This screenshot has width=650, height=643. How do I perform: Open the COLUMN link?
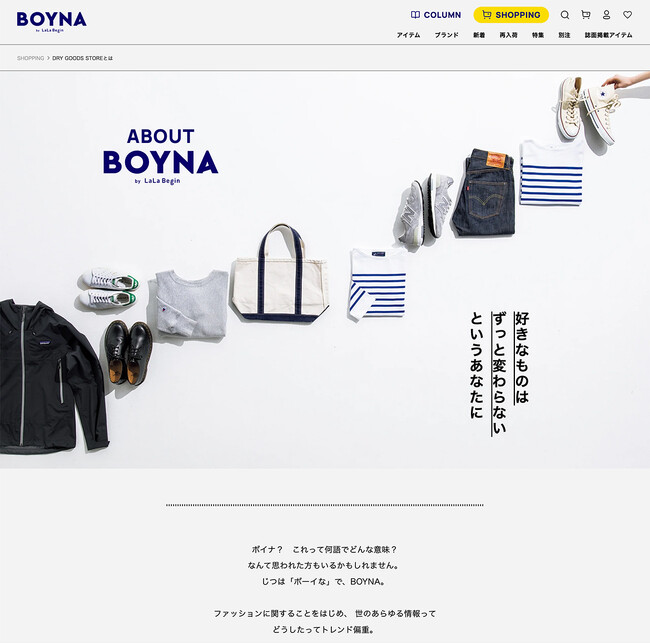coord(436,15)
